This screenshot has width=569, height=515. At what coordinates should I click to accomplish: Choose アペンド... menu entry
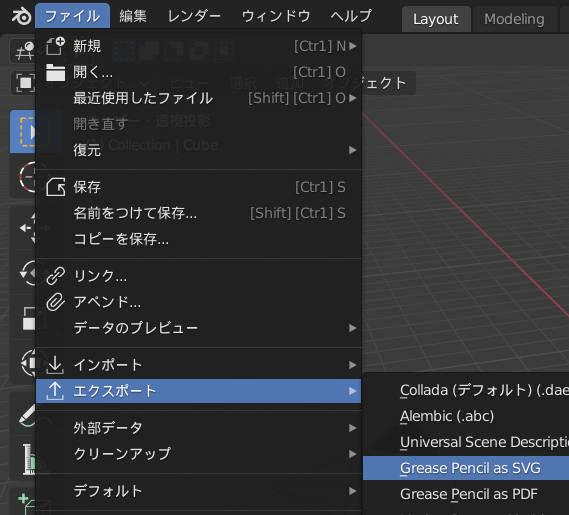[198, 302]
